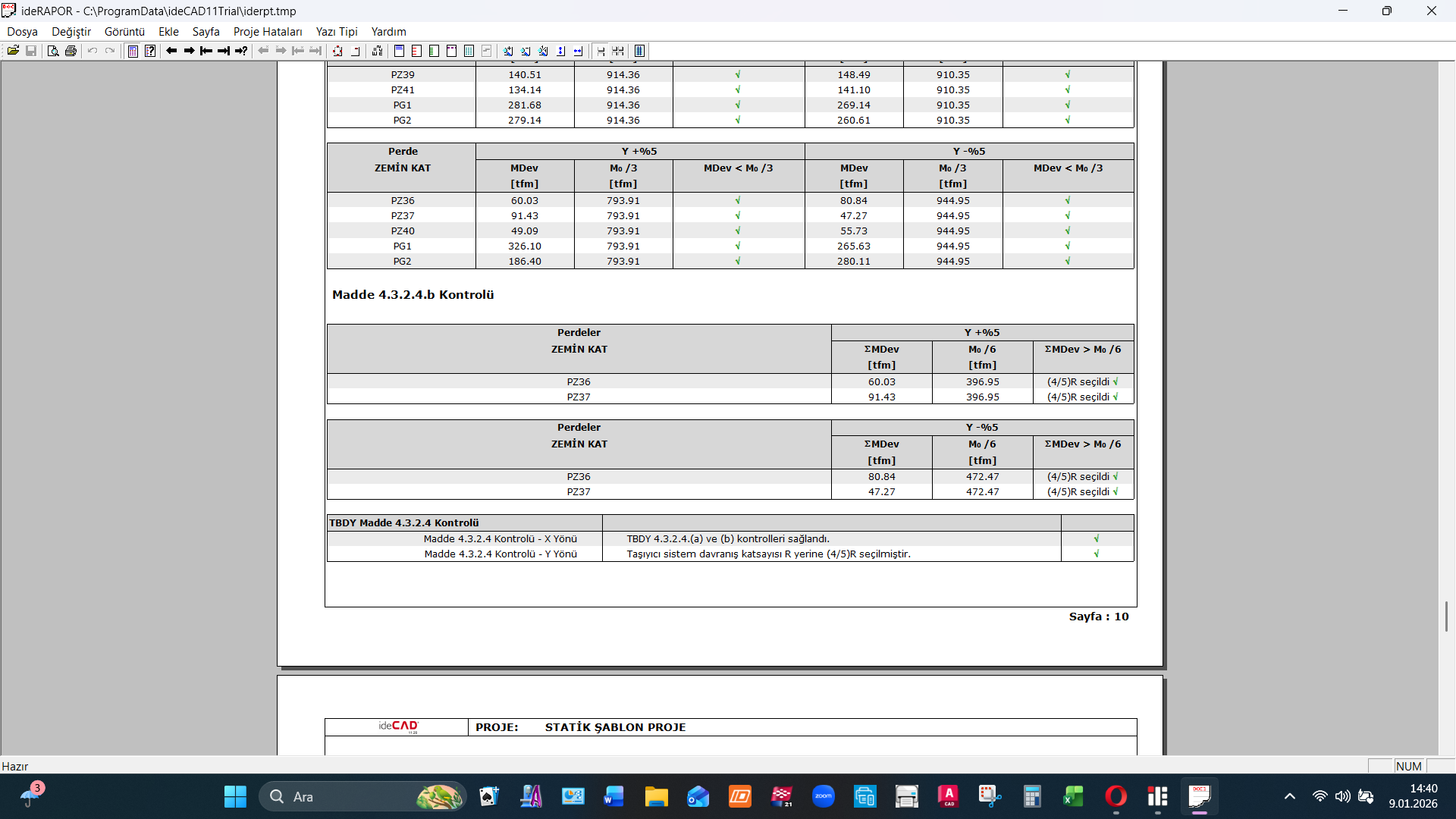Screen dimensions: 1456x819
Task: Click the report contents icon with question mark
Action: [150, 51]
